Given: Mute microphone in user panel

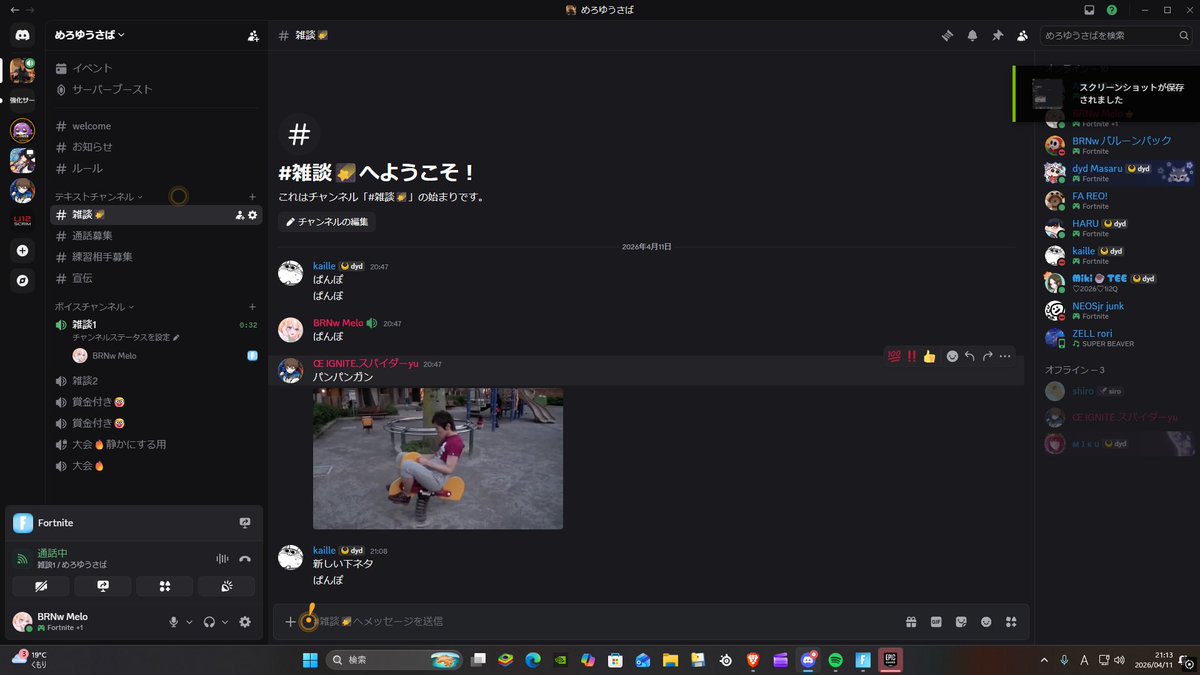Looking at the screenshot, I should tap(173, 622).
